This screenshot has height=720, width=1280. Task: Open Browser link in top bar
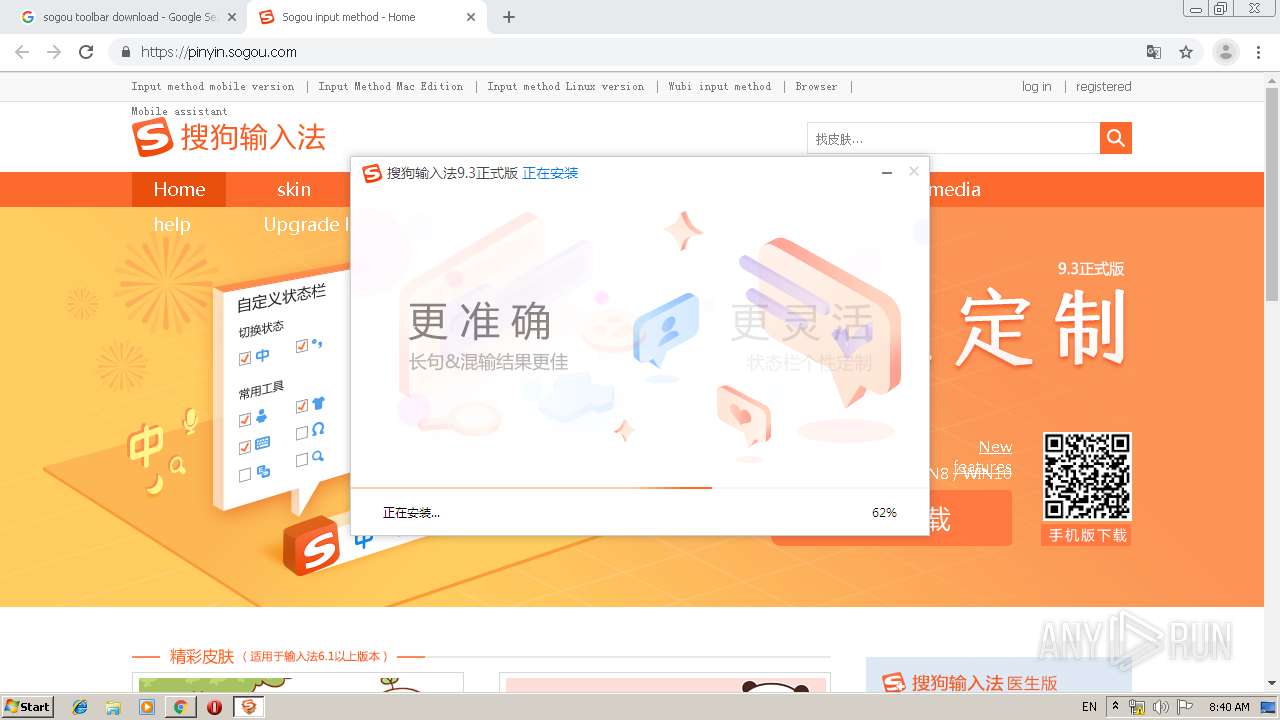(816, 86)
